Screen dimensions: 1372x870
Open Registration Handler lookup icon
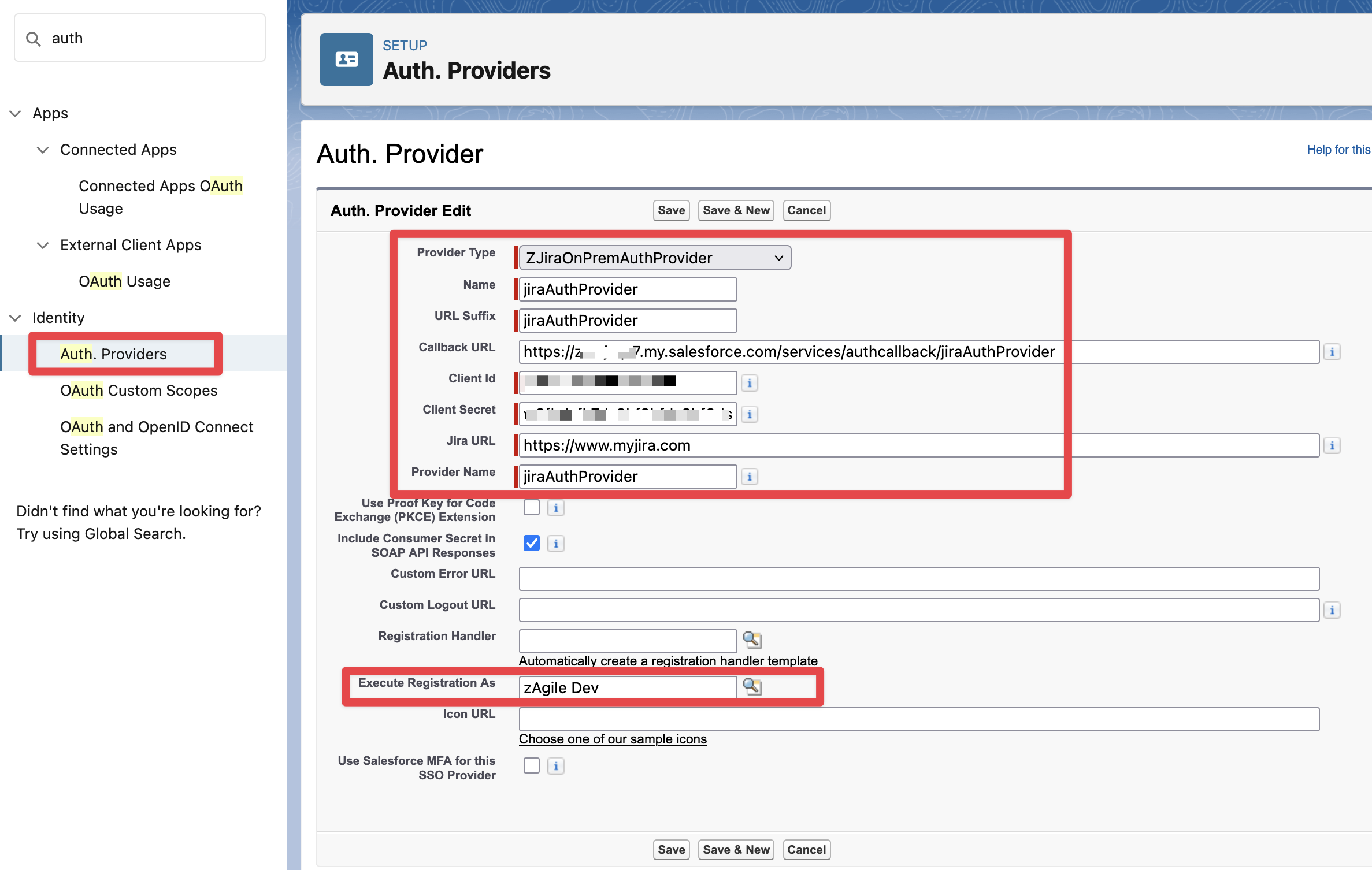click(x=752, y=640)
